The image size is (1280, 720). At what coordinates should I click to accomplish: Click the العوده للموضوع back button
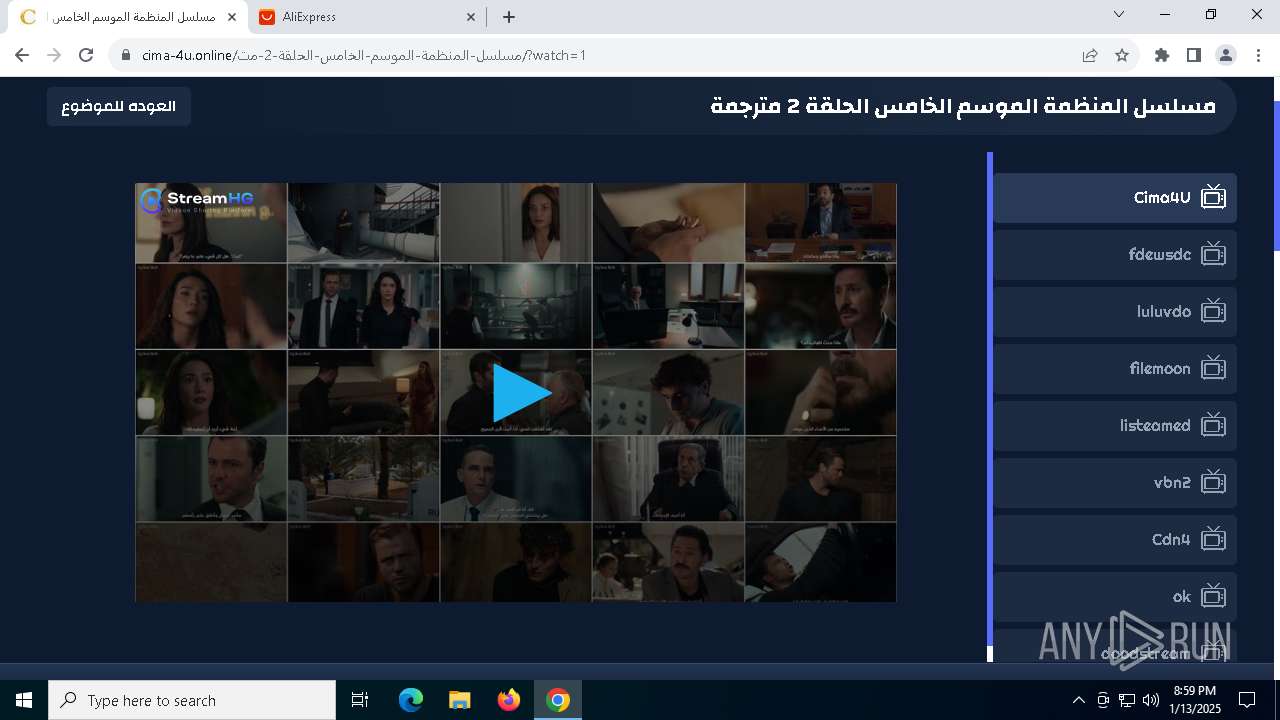(x=118, y=106)
